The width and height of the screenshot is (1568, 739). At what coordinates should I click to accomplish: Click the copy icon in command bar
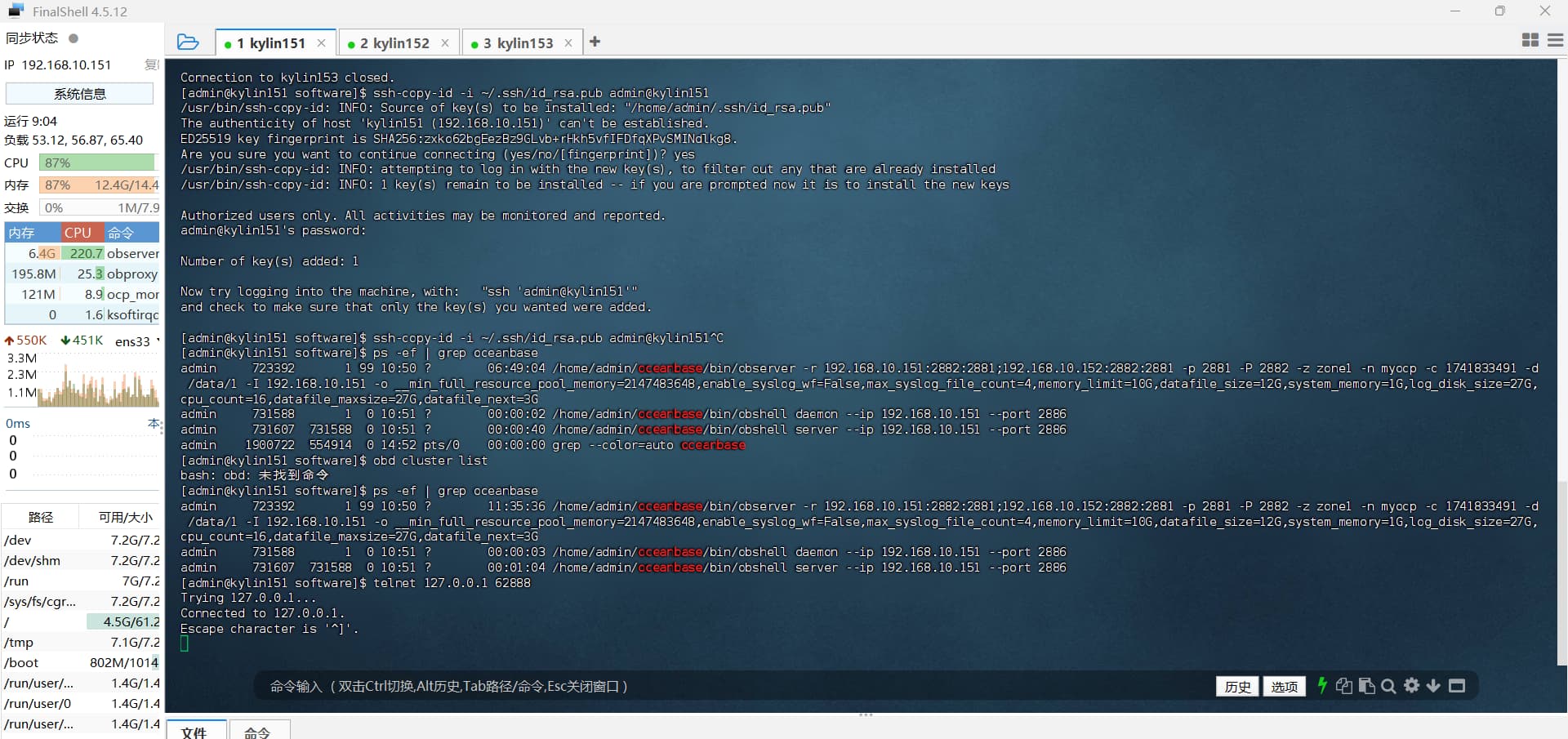pyautogui.click(x=1343, y=686)
